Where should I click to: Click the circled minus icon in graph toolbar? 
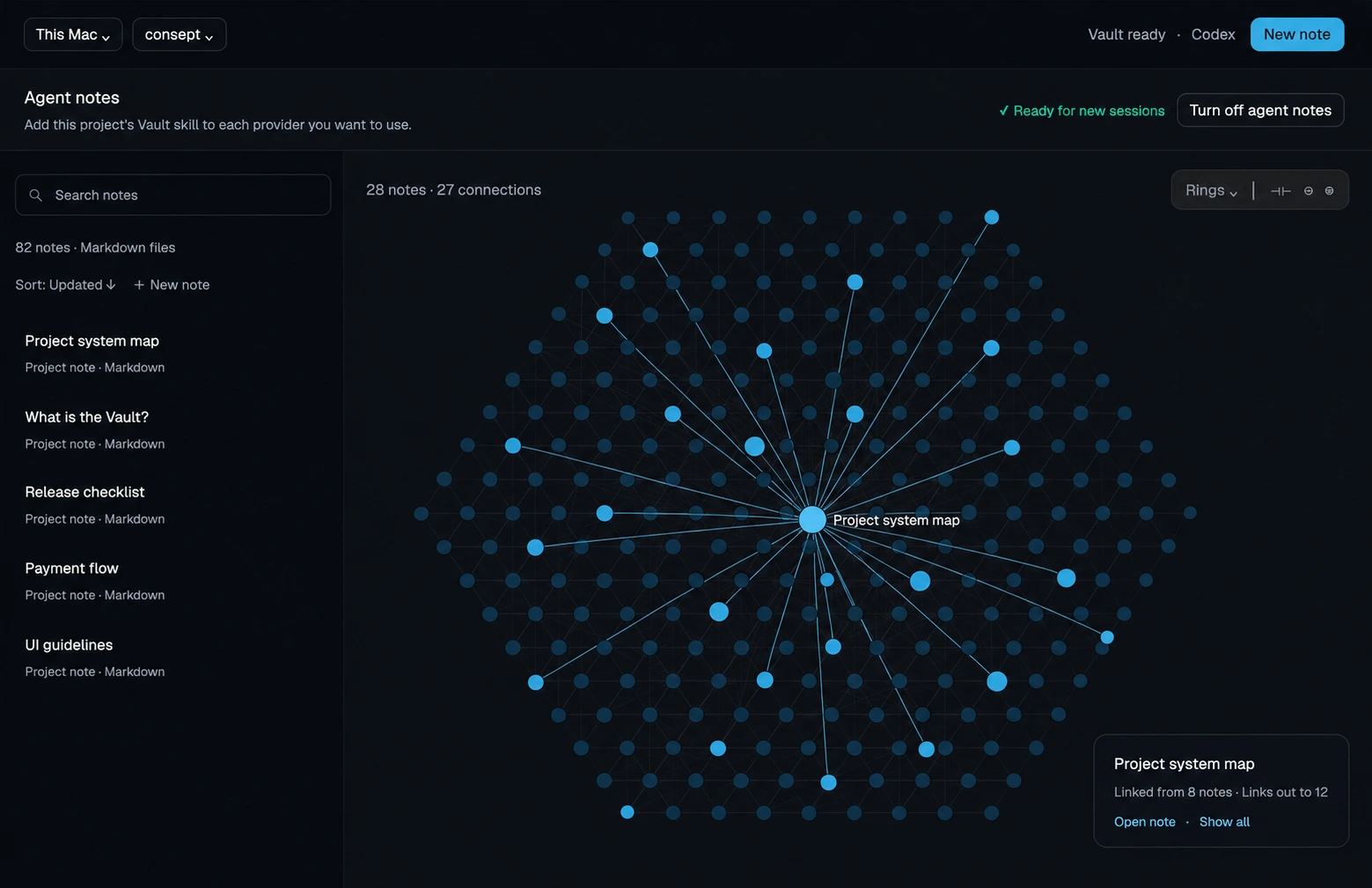tap(1309, 191)
